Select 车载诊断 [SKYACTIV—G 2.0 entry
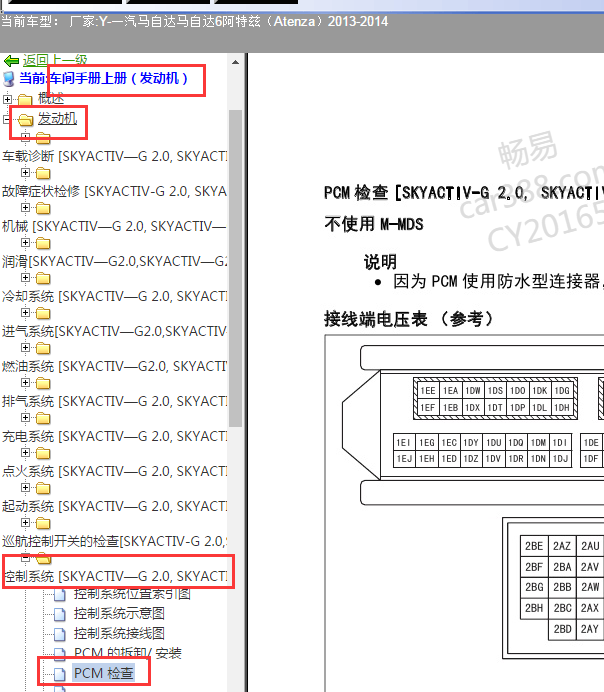Image resolution: width=604 pixels, height=692 pixels. tap(115, 156)
